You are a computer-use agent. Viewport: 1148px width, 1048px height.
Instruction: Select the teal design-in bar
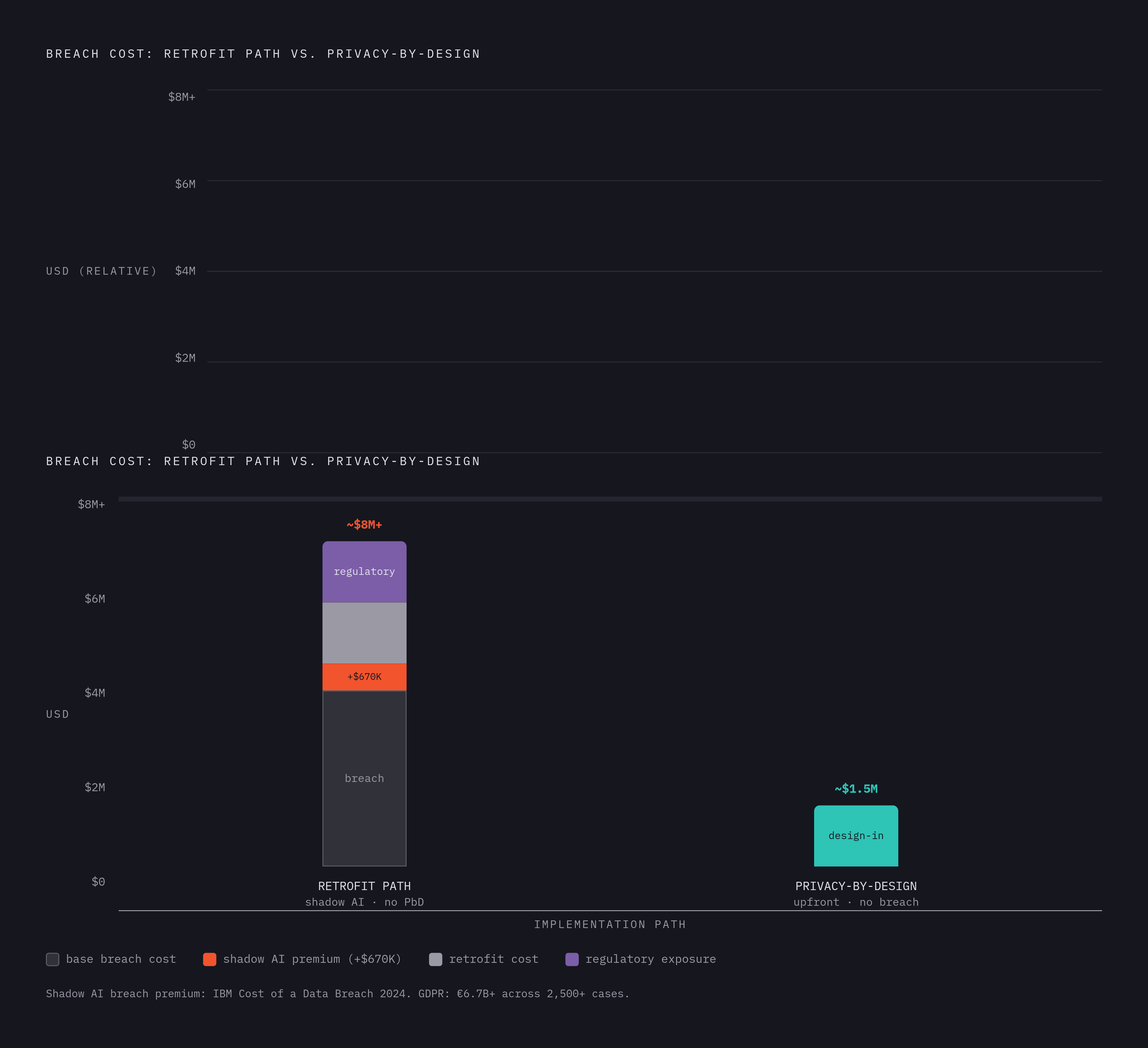coord(856,836)
